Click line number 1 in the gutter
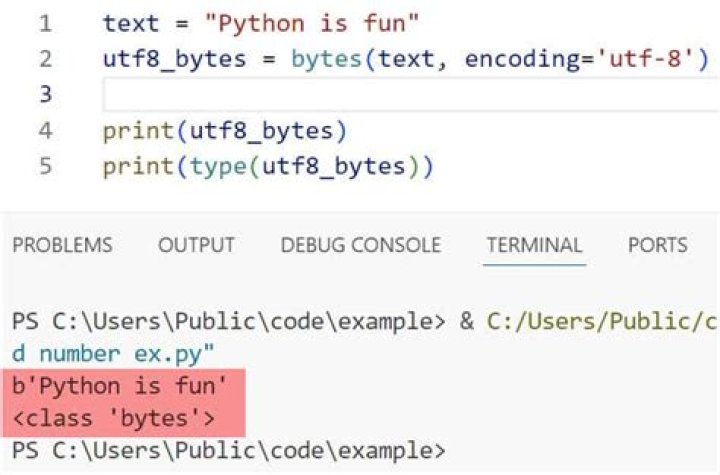The height and width of the screenshot is (475, 720). pyautogui.click(x=46, y=22)
